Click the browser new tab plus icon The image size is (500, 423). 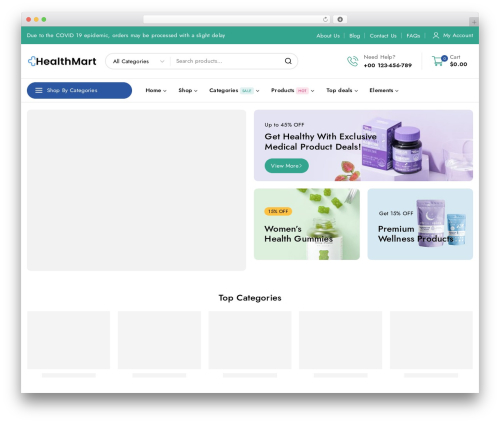pyautogui.click(x=474, y=22)
